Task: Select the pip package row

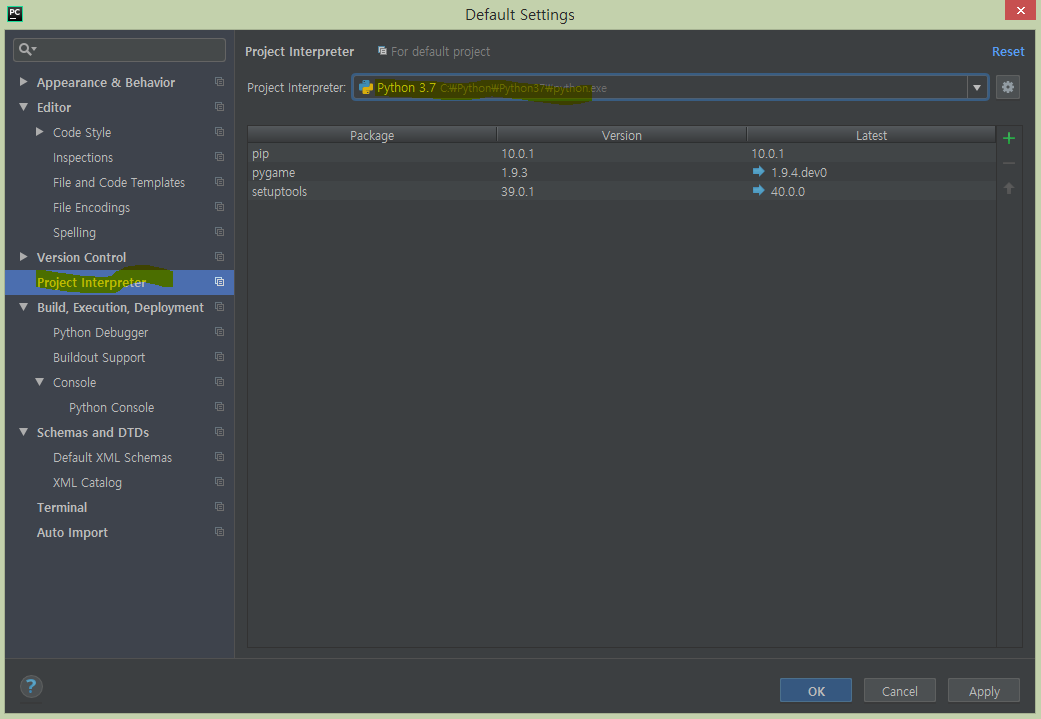Action: click(x=621, y=153)
